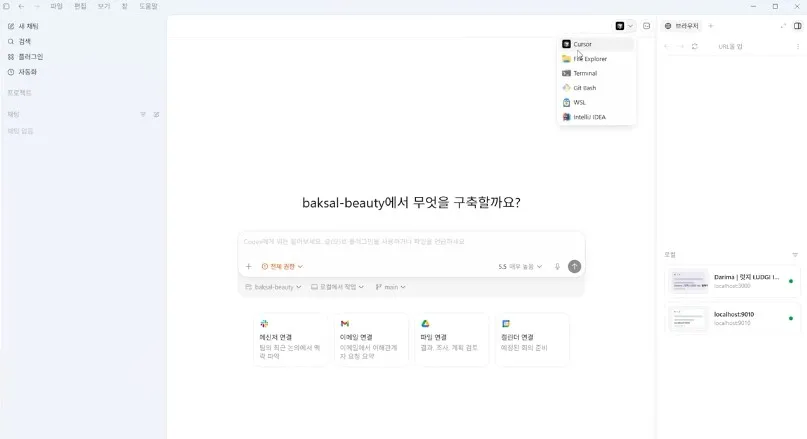
Task: Open the 보기 menu
Action: coord(104,6)
